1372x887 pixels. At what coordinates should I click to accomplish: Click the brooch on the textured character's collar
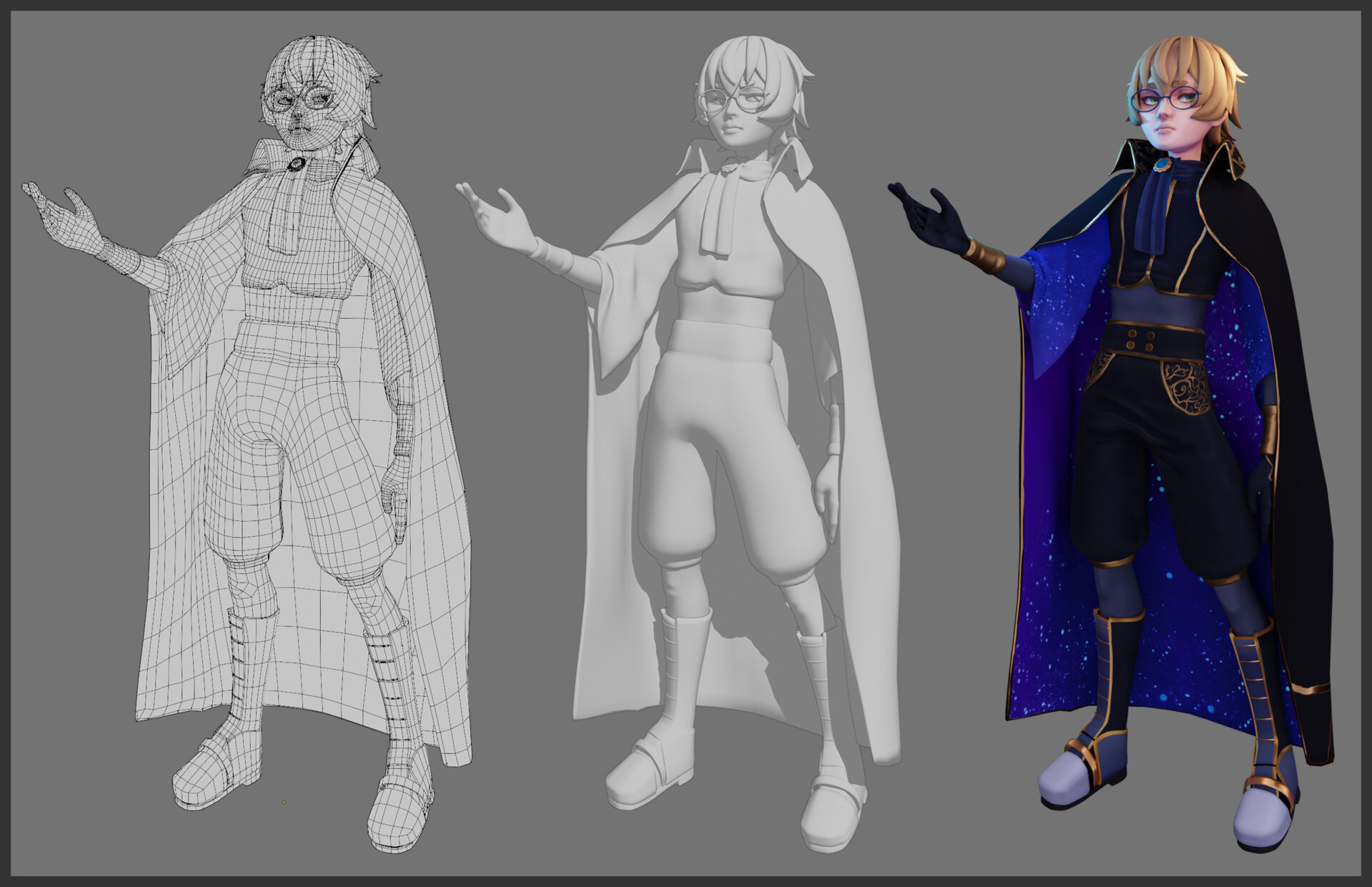click(1163, 164)
